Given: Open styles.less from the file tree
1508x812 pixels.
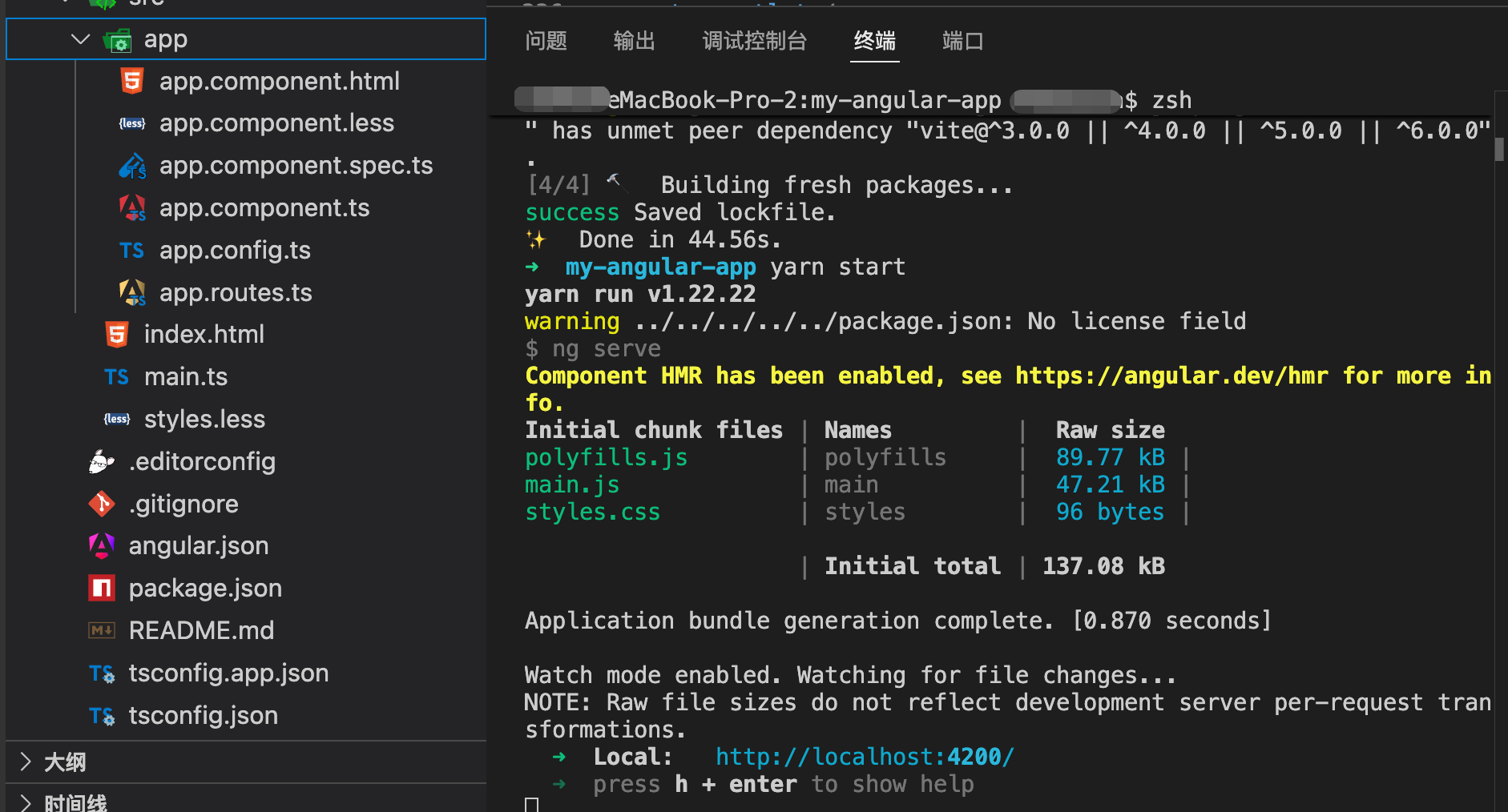Looking at the screenshot, I should [x=204, y=420].
